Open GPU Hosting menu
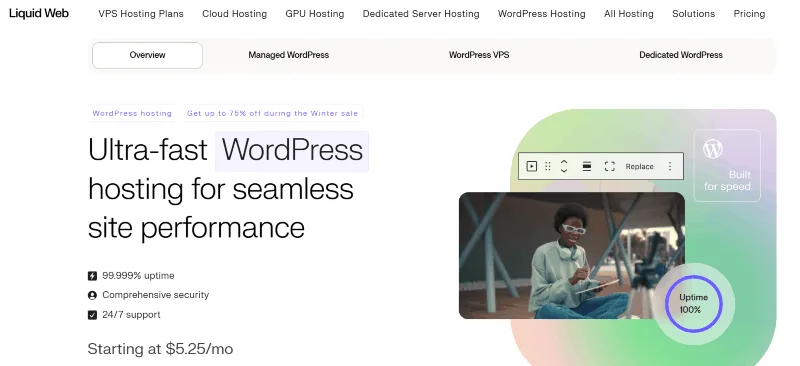Viewport: 800px width, 366px height. click(x=315, y=14)
